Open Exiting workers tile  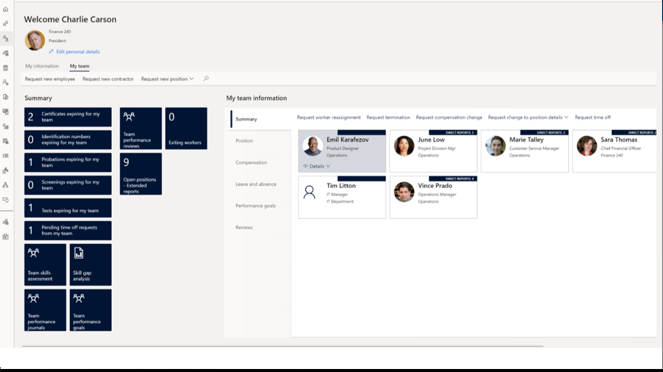186,128
